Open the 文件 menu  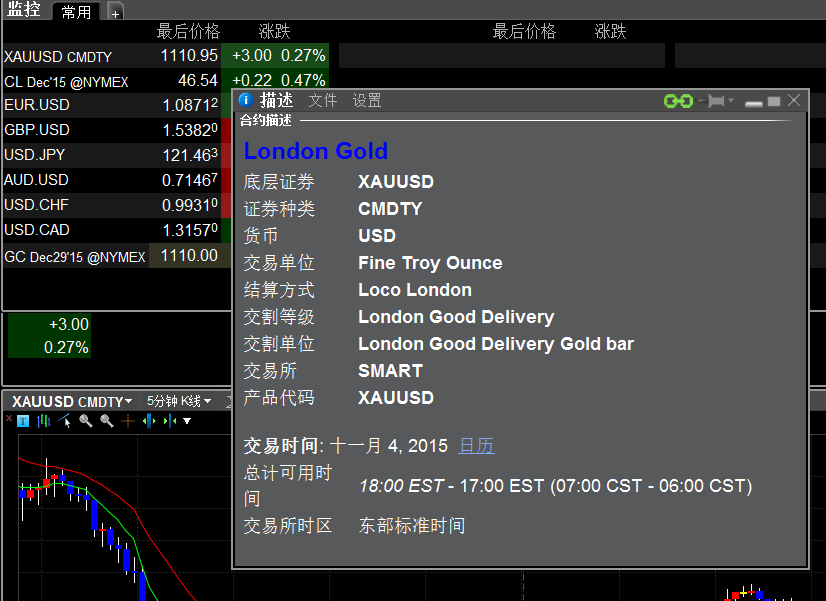click(322, 100)
